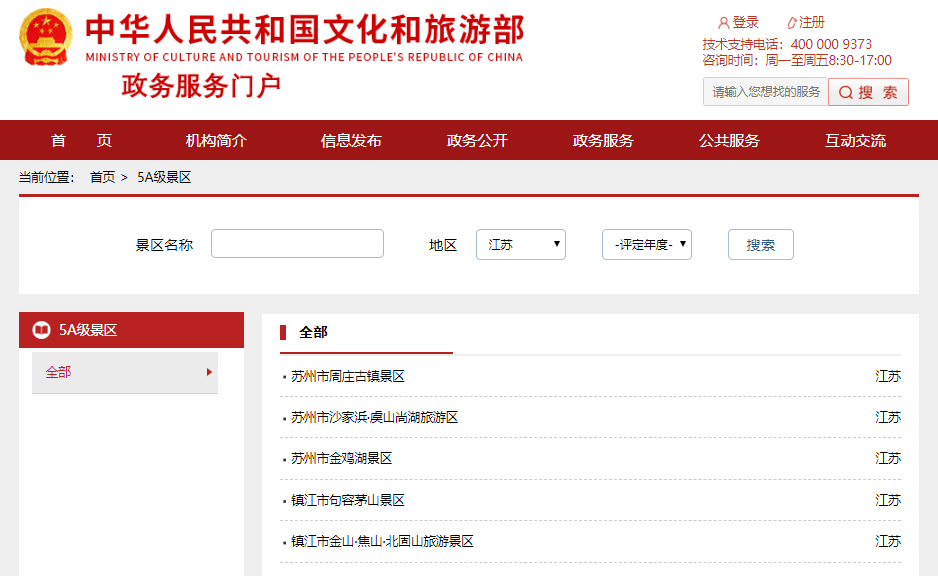Focus the 景区名称 input field
Screen dimensions: 938x576
point(297,244)
